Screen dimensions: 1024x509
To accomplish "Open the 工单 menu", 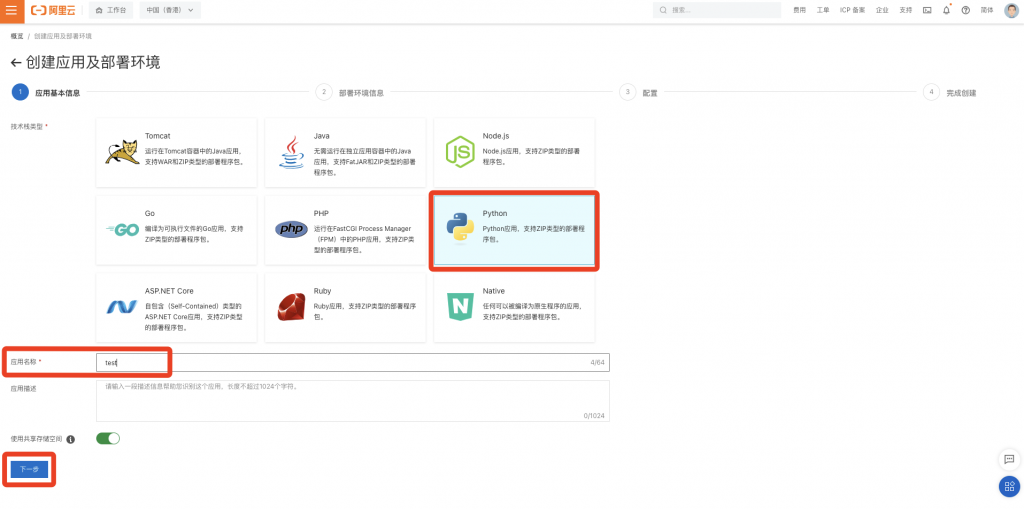I will [823, 10].
